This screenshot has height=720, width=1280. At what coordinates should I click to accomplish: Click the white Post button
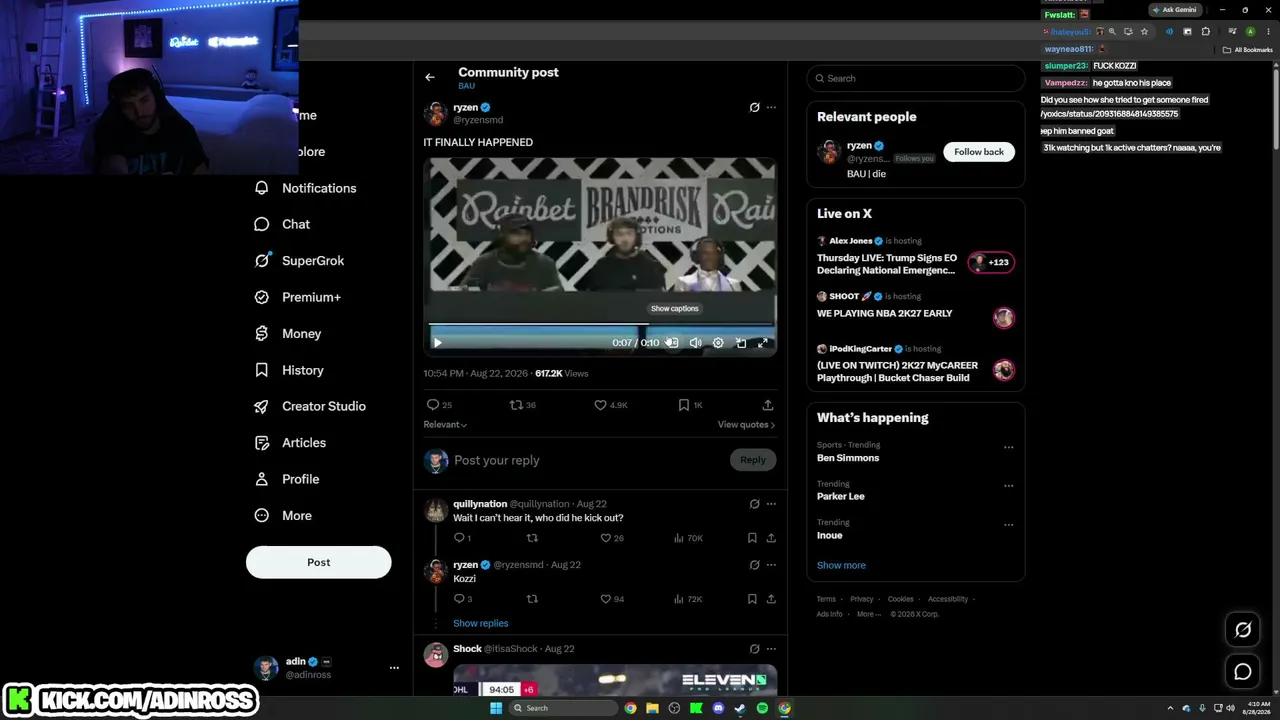point(319,562)
